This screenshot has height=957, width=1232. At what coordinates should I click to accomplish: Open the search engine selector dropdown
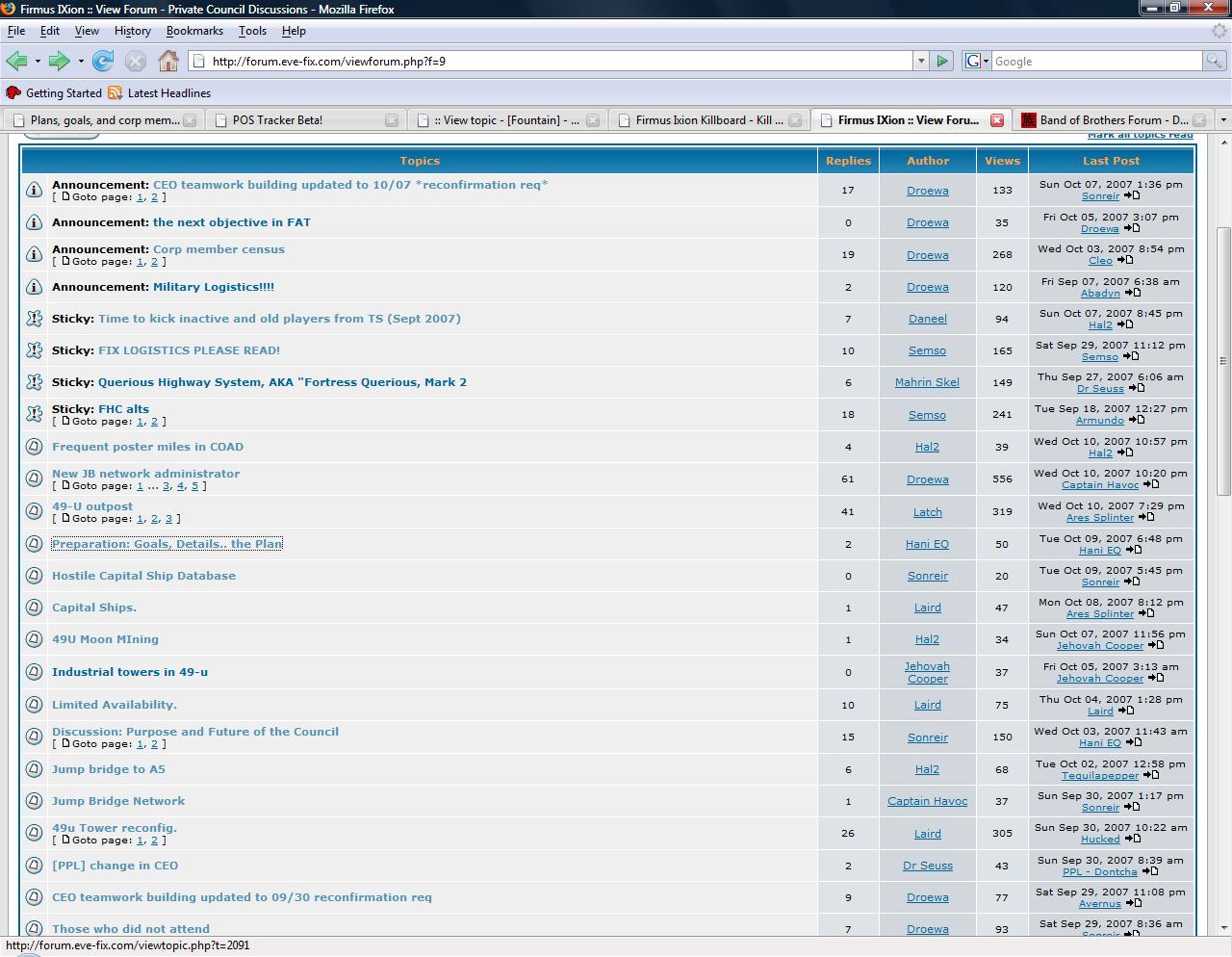tap(977, 61)
